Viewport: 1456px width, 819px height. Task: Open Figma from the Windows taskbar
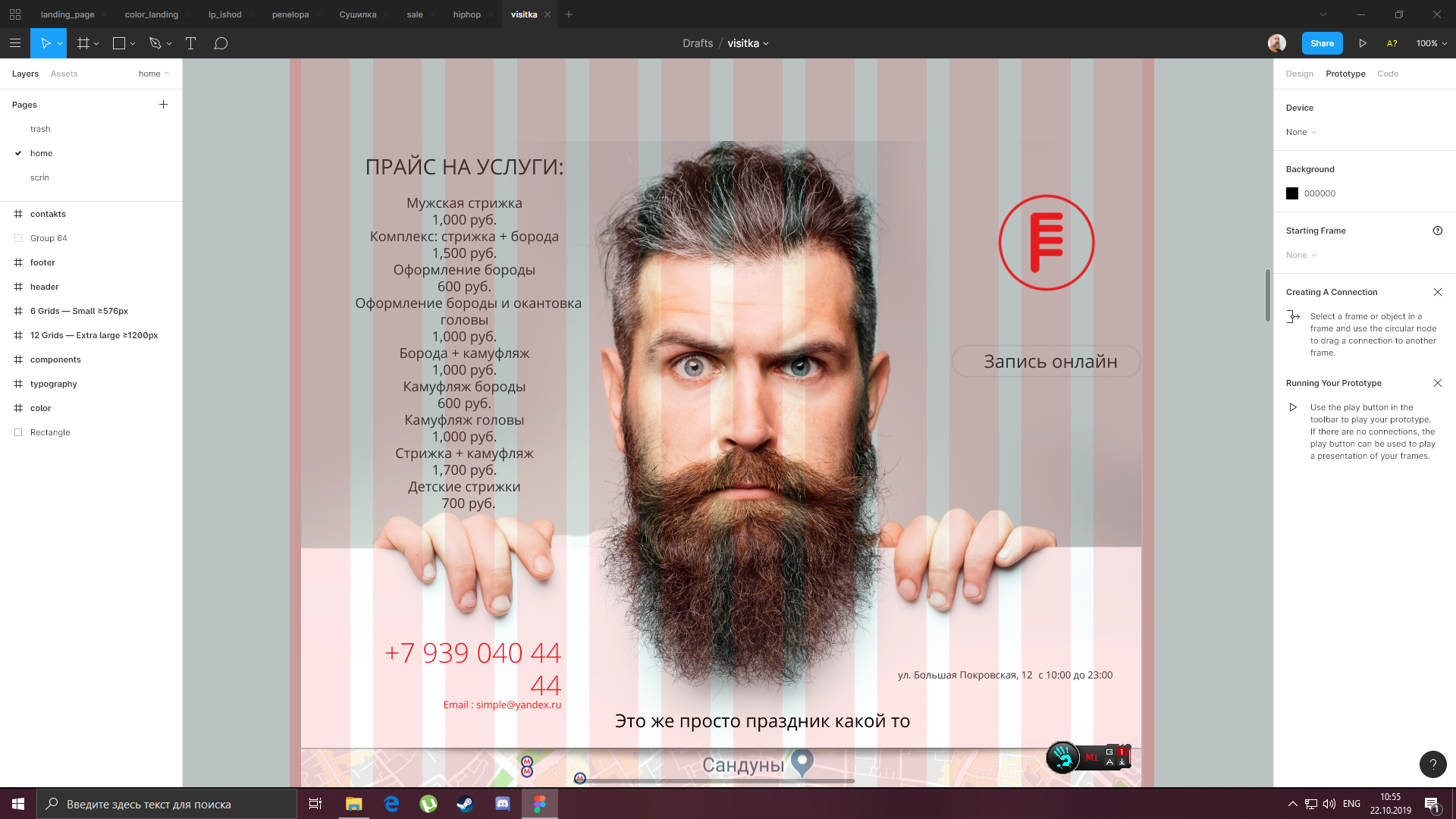click(x=539, y=804)
